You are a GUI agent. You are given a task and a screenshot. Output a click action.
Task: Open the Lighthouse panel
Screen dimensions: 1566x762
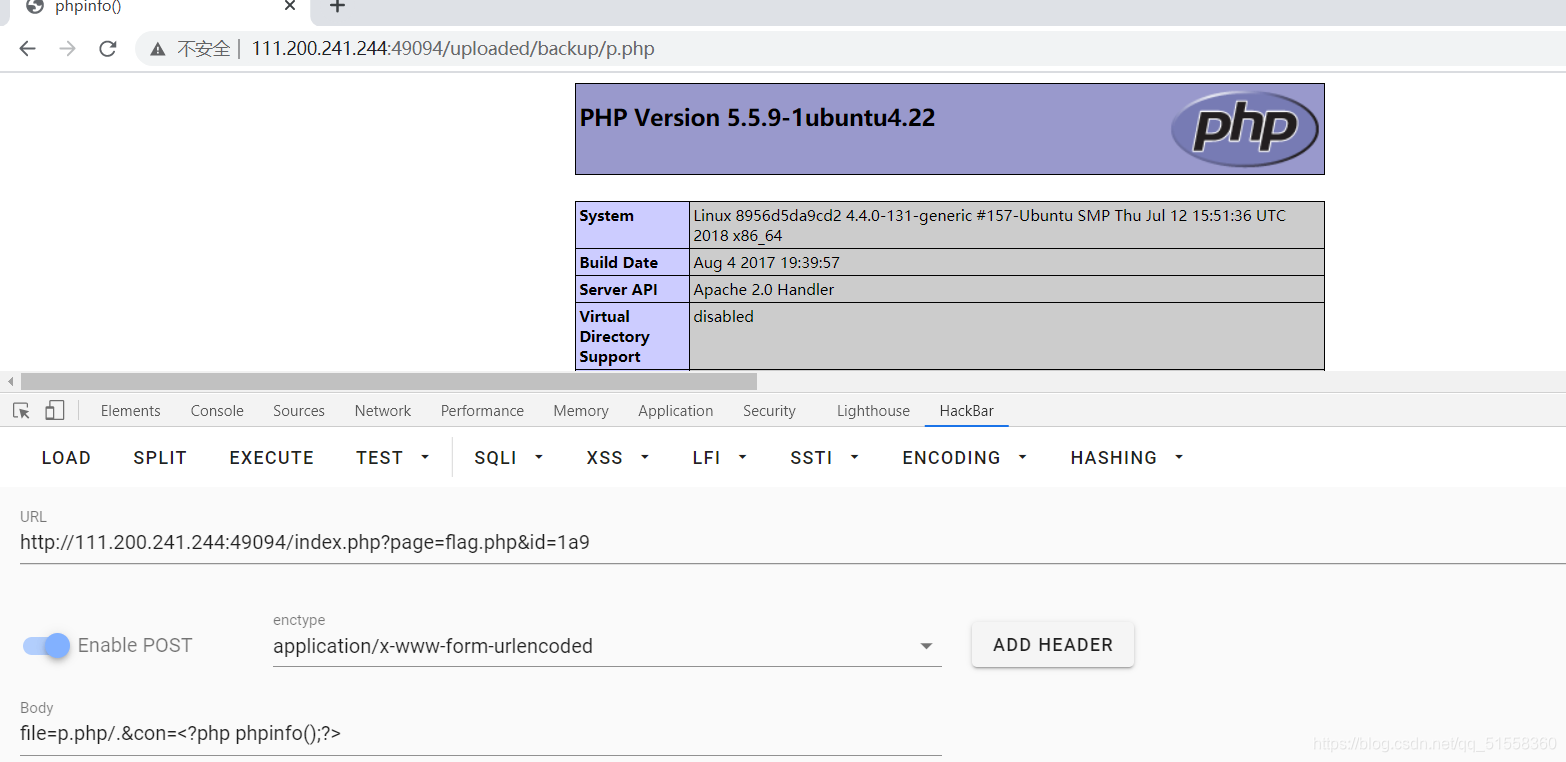click(x=873, y=411)
